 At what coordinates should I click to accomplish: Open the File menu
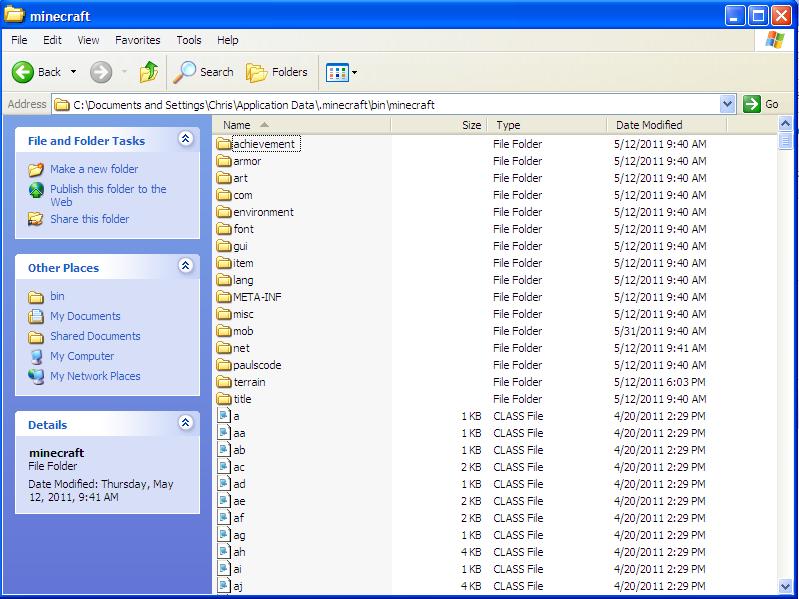(x=19, y=40)
